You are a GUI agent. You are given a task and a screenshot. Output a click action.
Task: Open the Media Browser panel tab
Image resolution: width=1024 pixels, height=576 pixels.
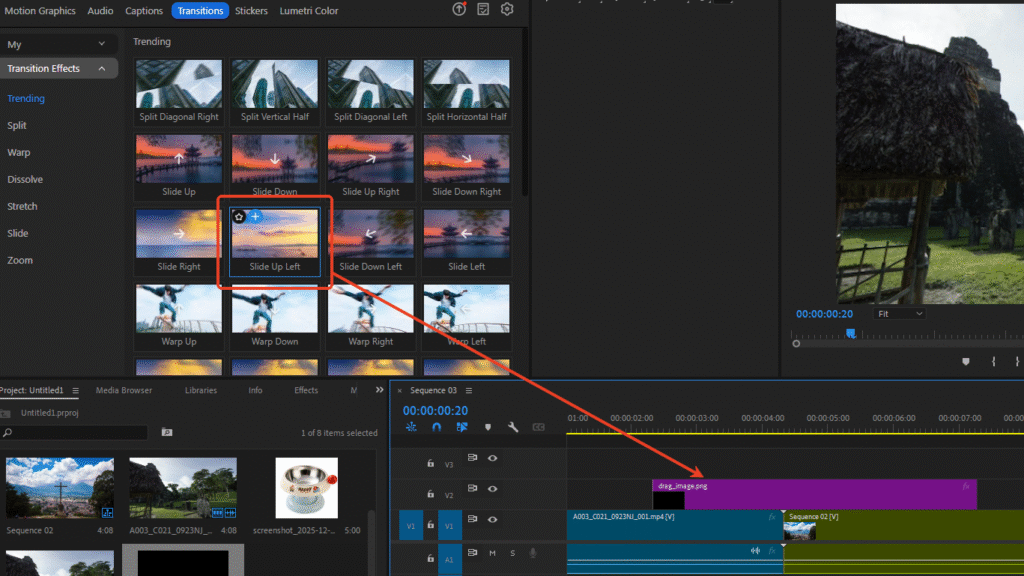pos(123,390)
